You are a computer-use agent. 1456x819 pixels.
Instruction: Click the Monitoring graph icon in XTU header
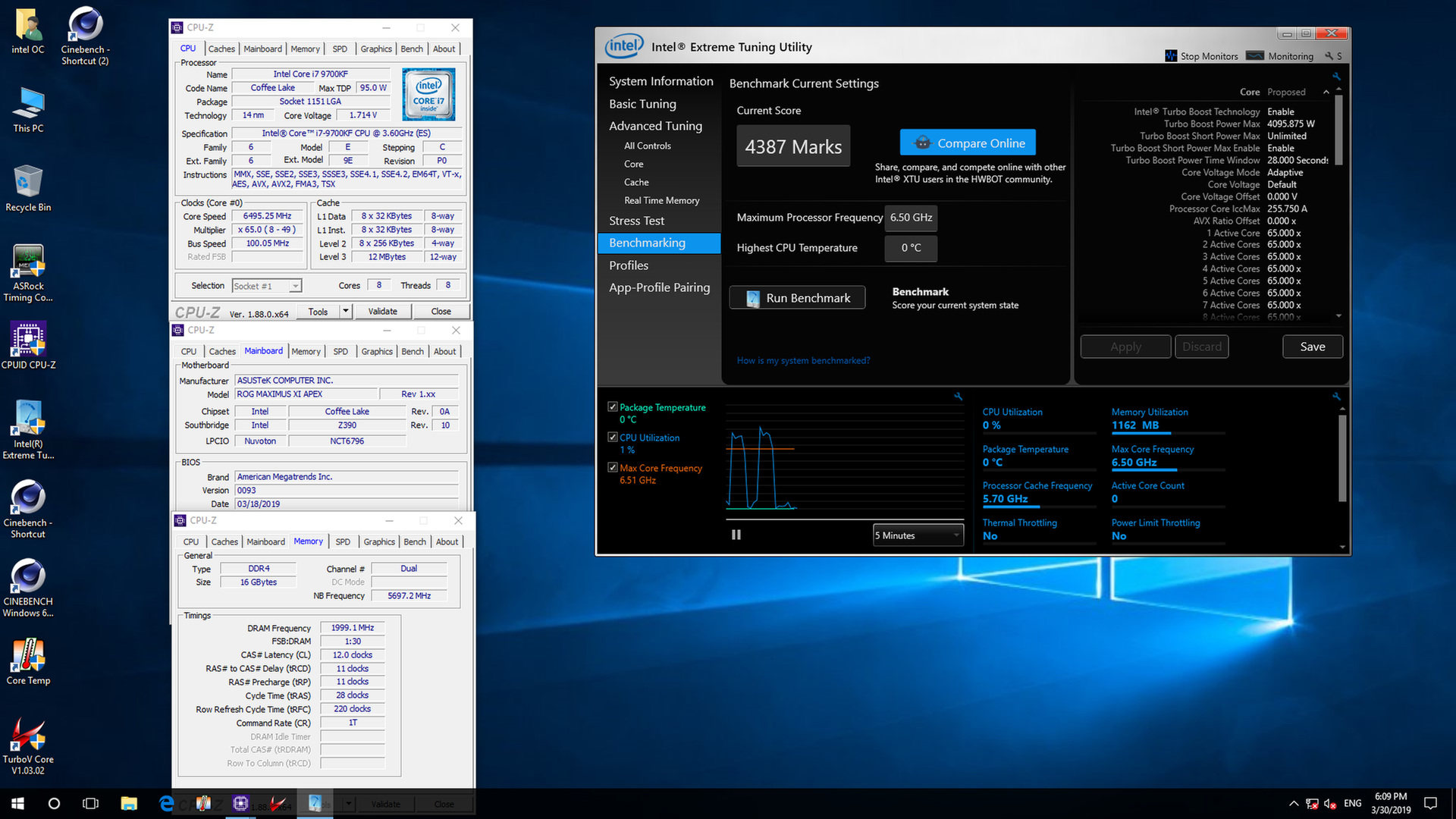pyautogui.click(x=1255, y=56)
